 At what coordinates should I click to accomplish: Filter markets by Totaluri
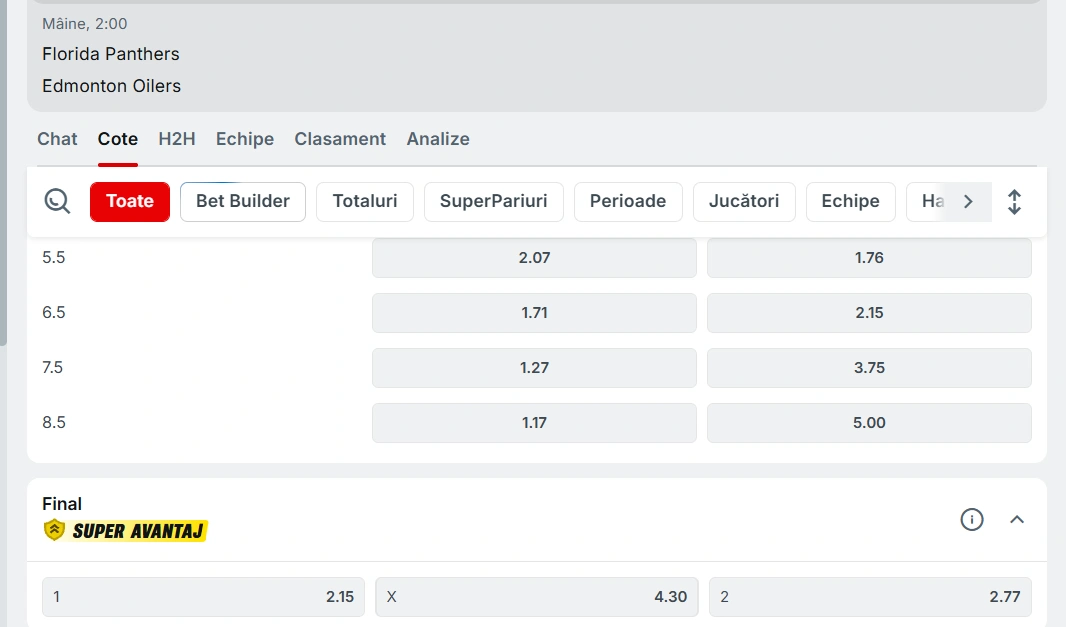pyautogui.click(x=365, y=201)
